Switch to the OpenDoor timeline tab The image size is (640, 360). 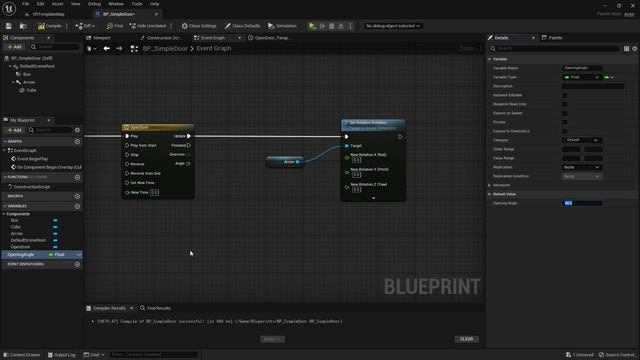click(x=270, y=38)
